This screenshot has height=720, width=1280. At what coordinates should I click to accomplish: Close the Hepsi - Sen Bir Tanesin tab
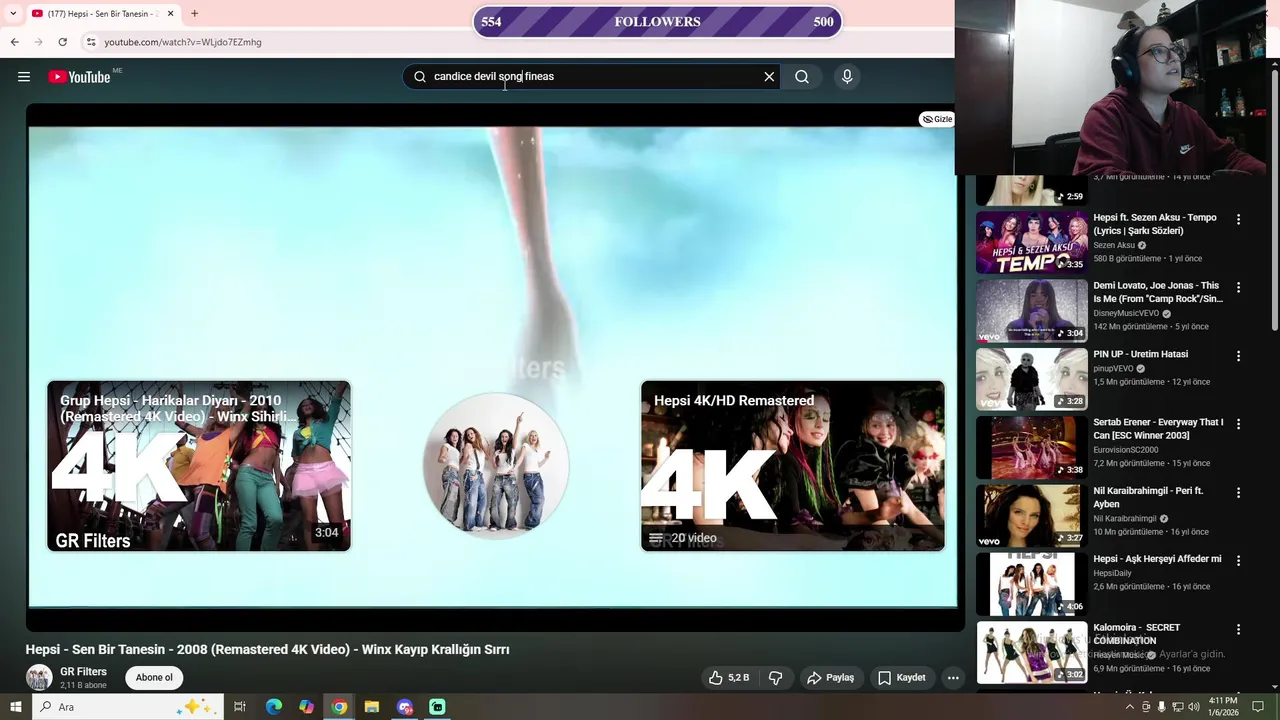tap(170, 14)
